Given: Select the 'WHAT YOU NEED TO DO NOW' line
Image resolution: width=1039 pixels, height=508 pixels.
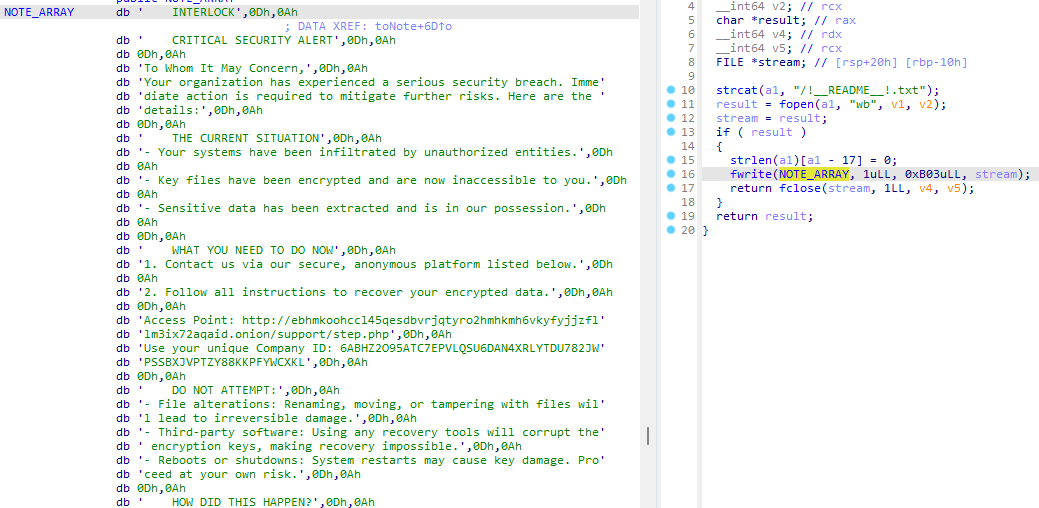Looking at the screenshot, I should 256,250.
